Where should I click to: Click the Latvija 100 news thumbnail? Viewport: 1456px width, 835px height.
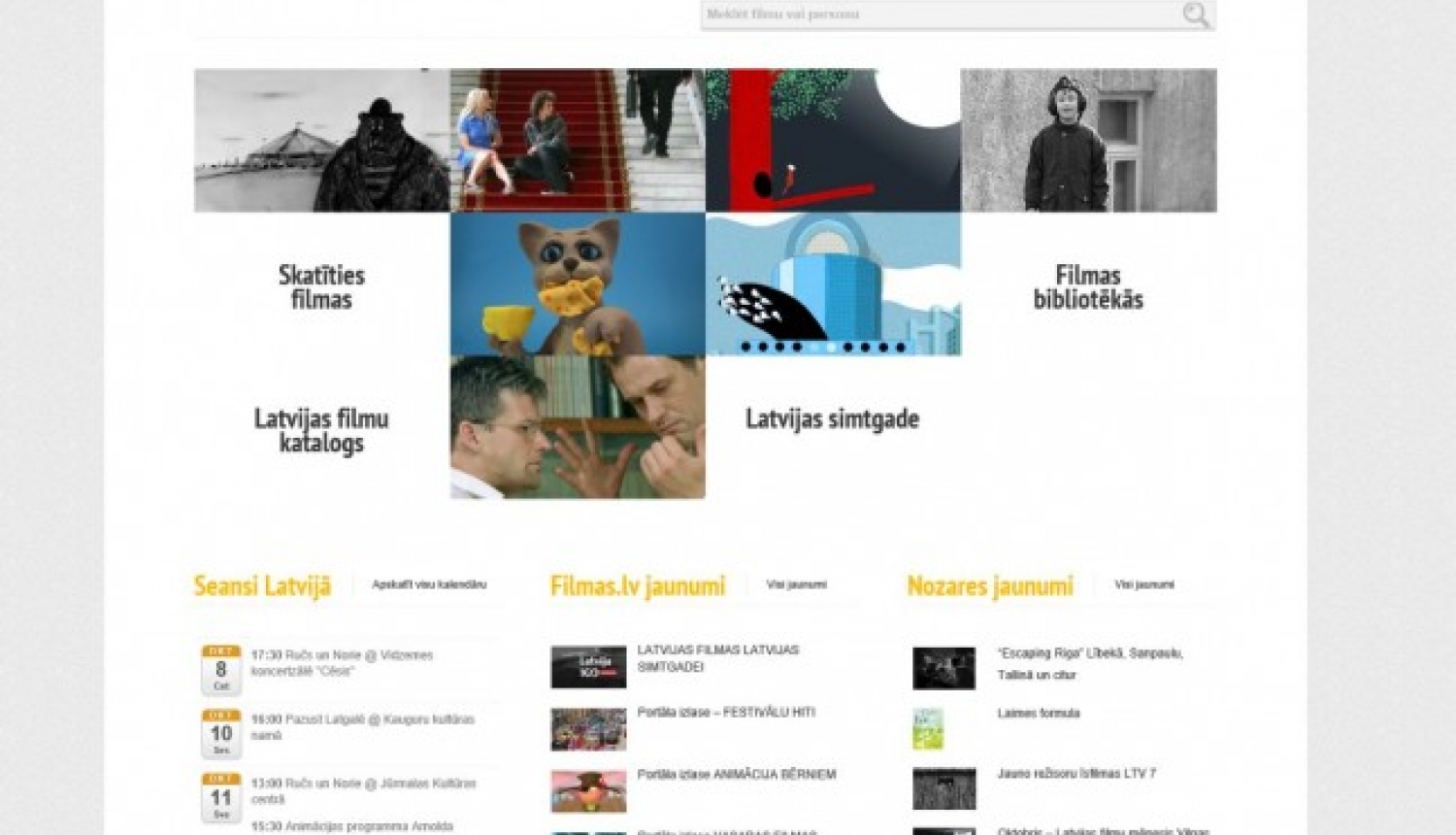tap(588, 667)
